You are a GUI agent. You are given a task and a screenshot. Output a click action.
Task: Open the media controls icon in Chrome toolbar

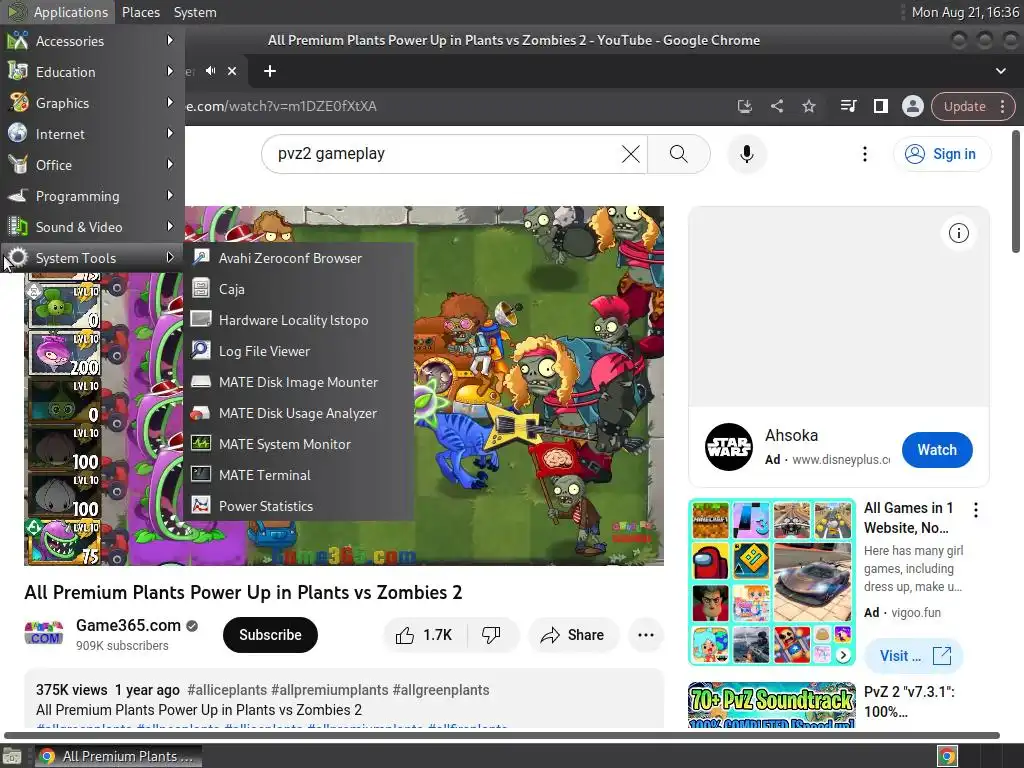click(848, 106)
